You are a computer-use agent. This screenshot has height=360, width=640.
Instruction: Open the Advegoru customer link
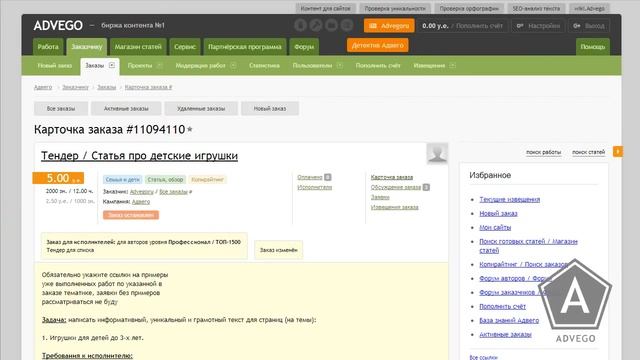click(x=142, y=191)
